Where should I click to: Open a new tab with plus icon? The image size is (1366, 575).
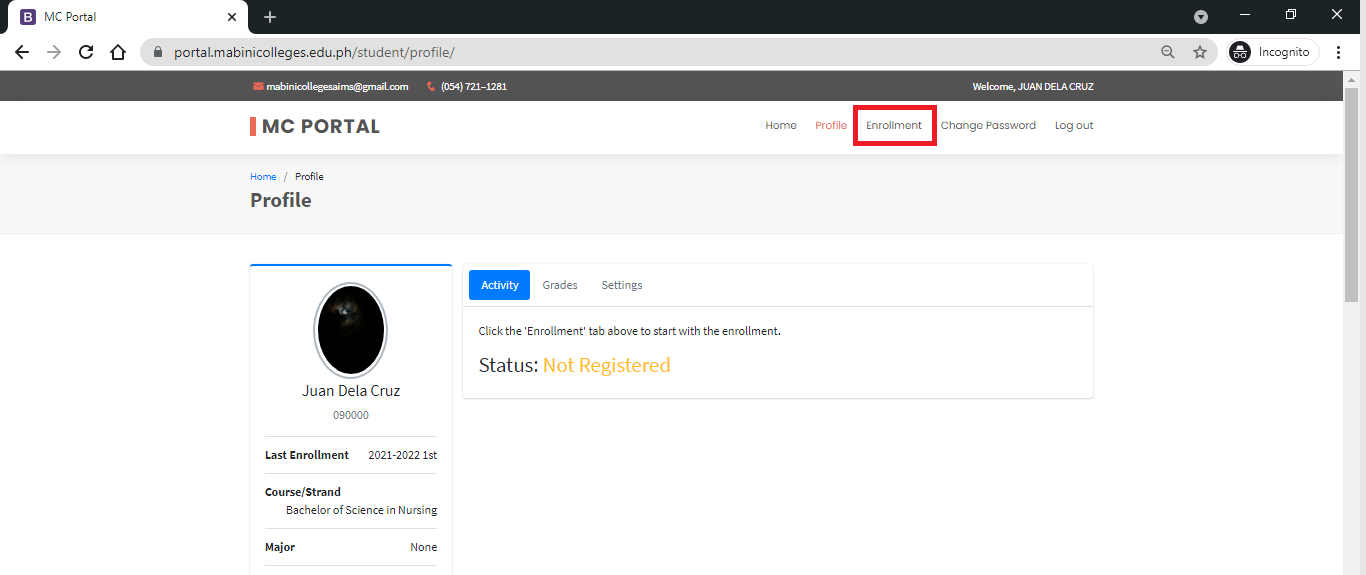[x=270, y=17]
